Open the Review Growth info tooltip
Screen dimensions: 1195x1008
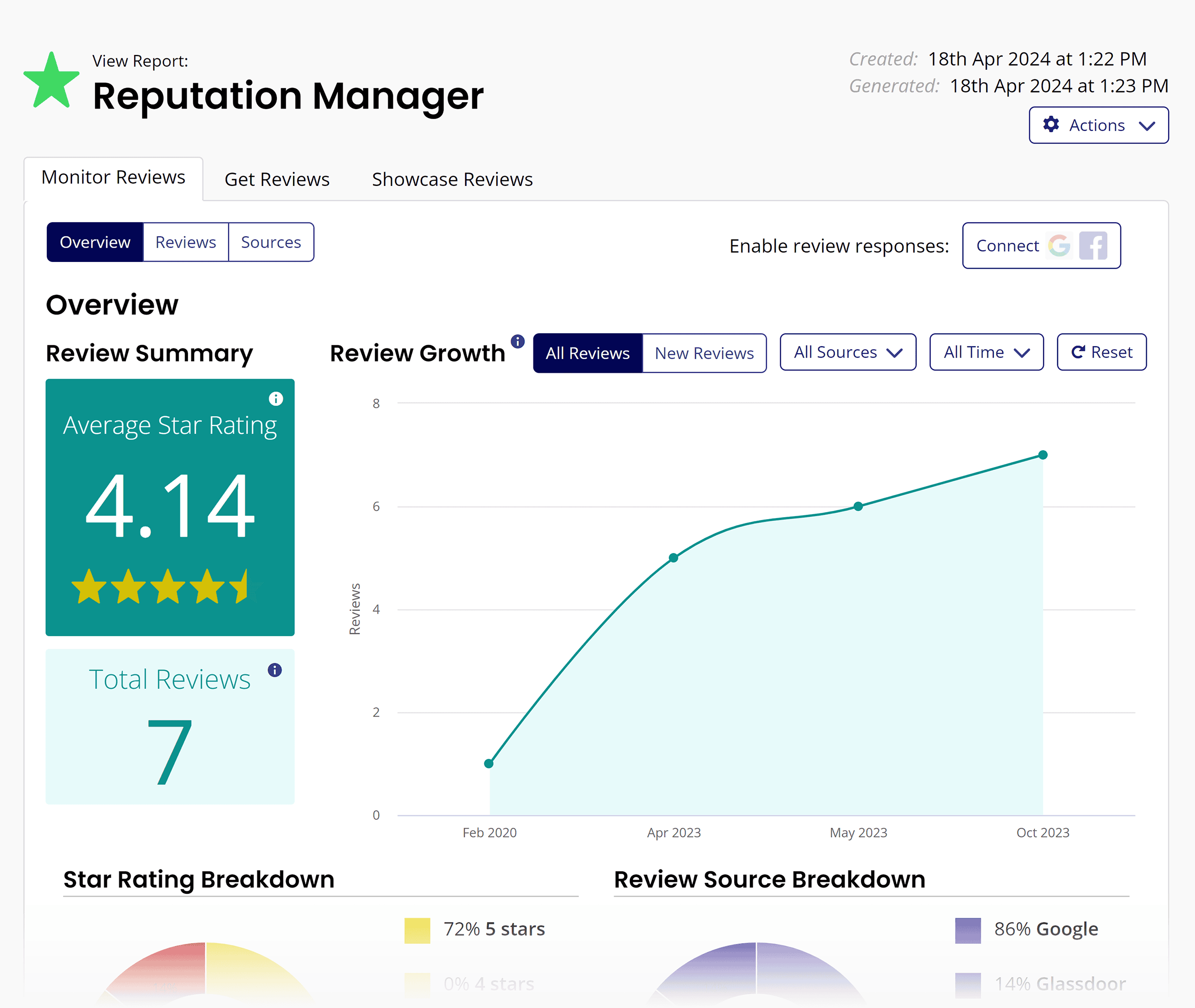[518, 341]
